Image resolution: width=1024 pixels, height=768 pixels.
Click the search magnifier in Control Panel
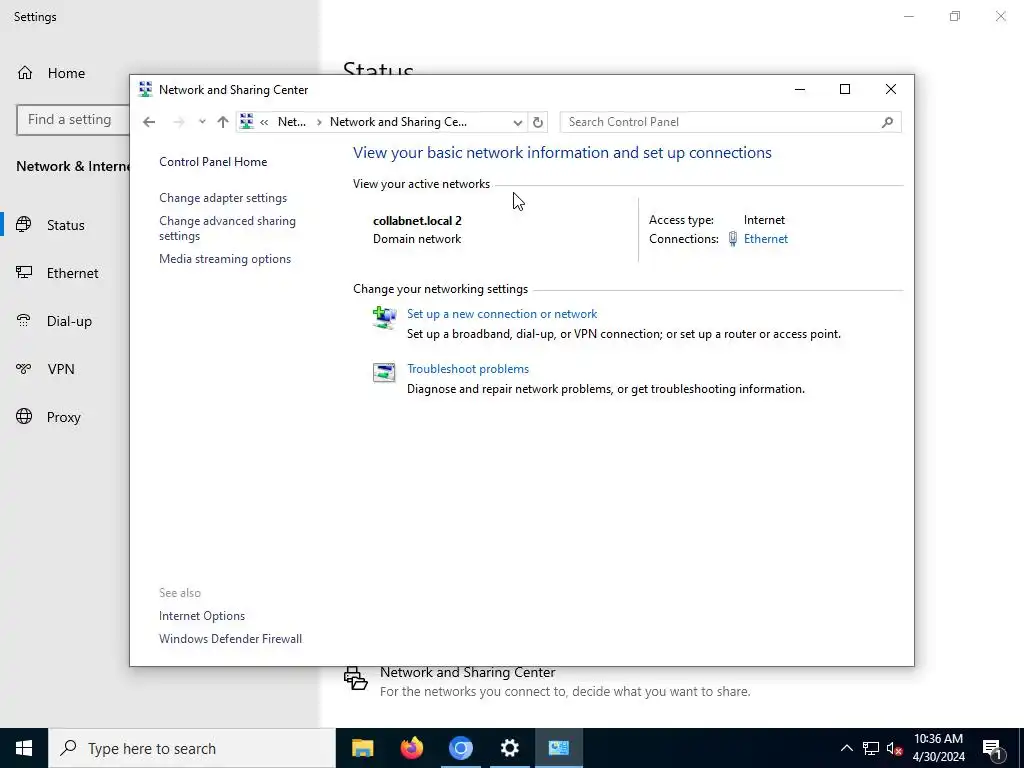click(x=887, y=122)
